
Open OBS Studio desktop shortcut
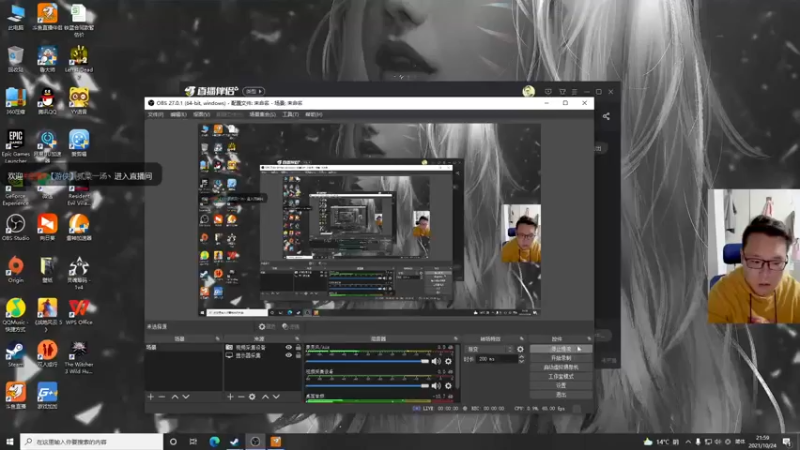coord(15,228)
